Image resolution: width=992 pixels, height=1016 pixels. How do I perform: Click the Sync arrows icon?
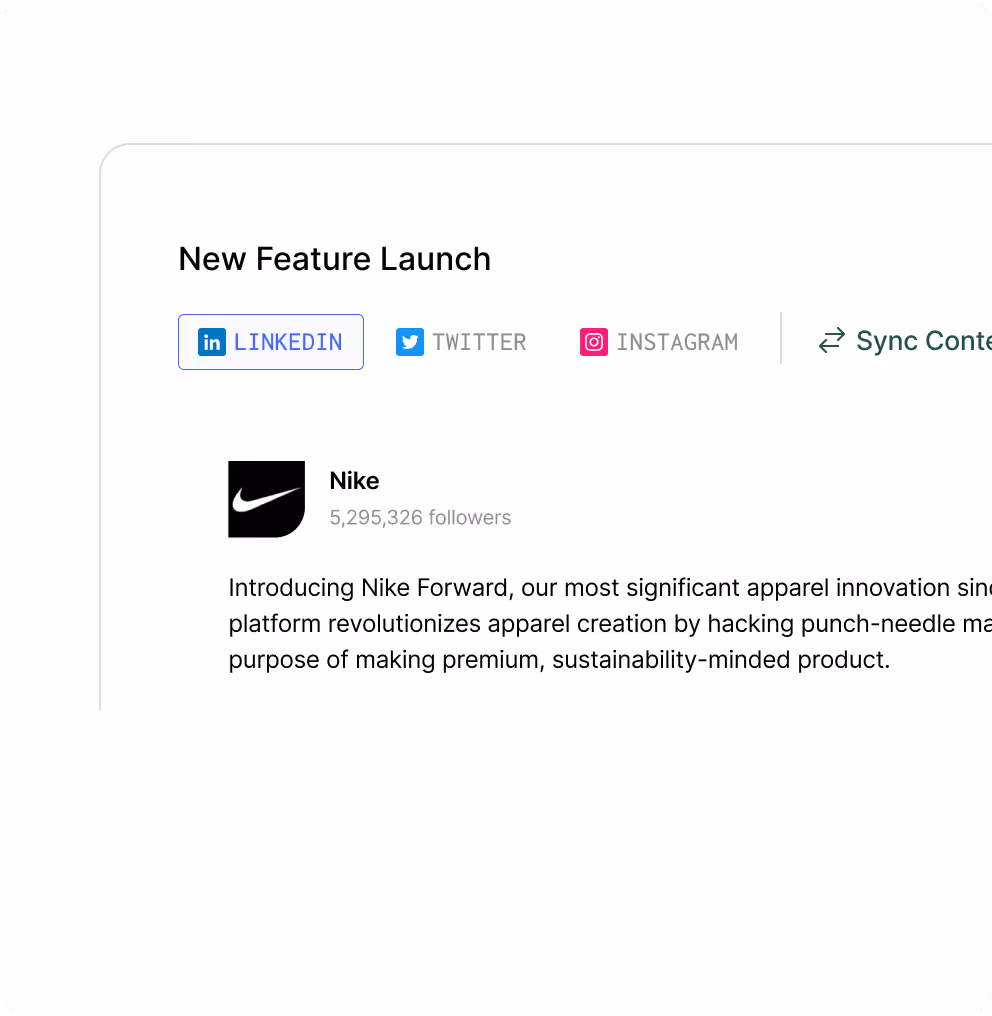[x=831, y=341]
